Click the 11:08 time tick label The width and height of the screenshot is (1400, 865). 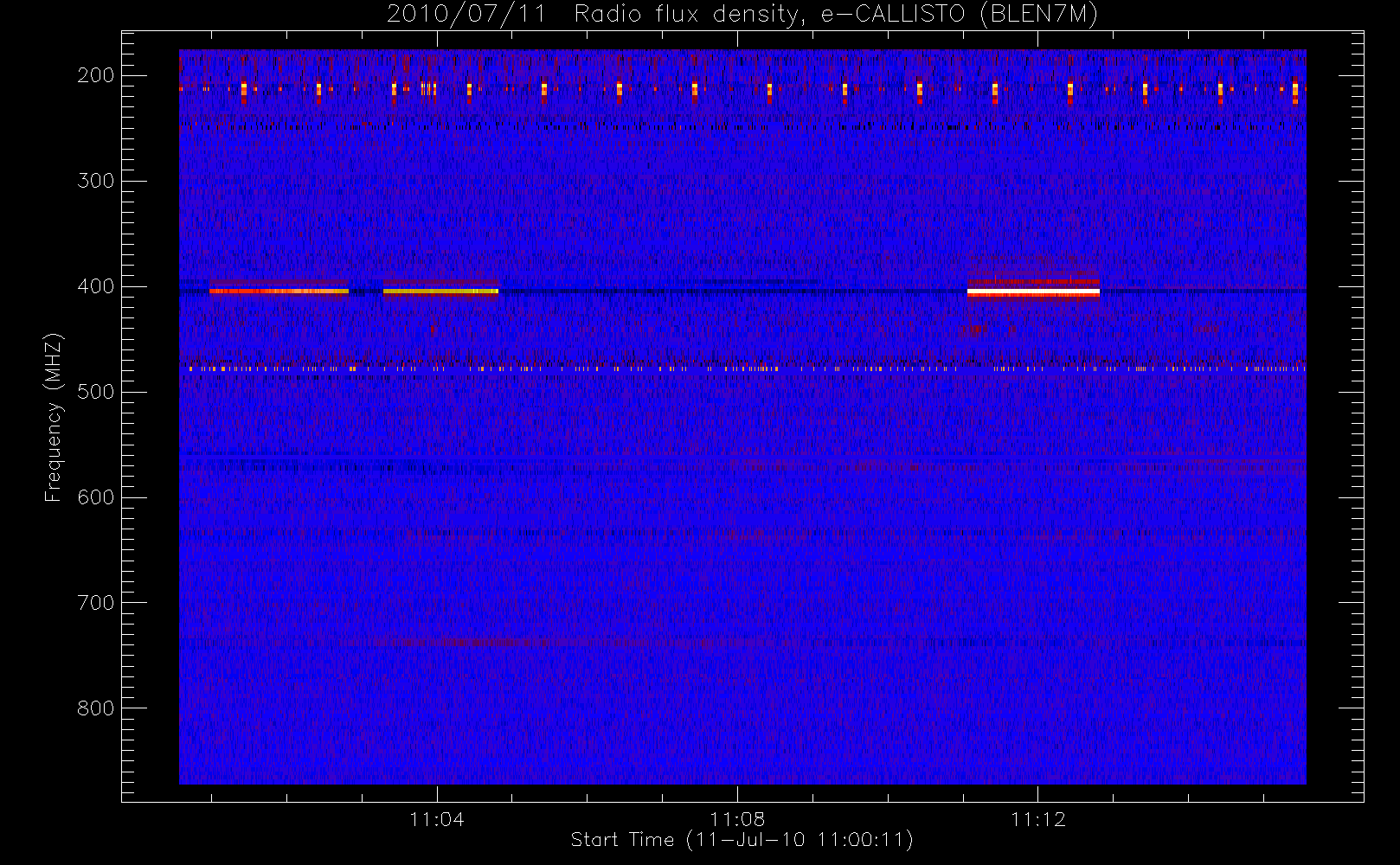(737, 819)
